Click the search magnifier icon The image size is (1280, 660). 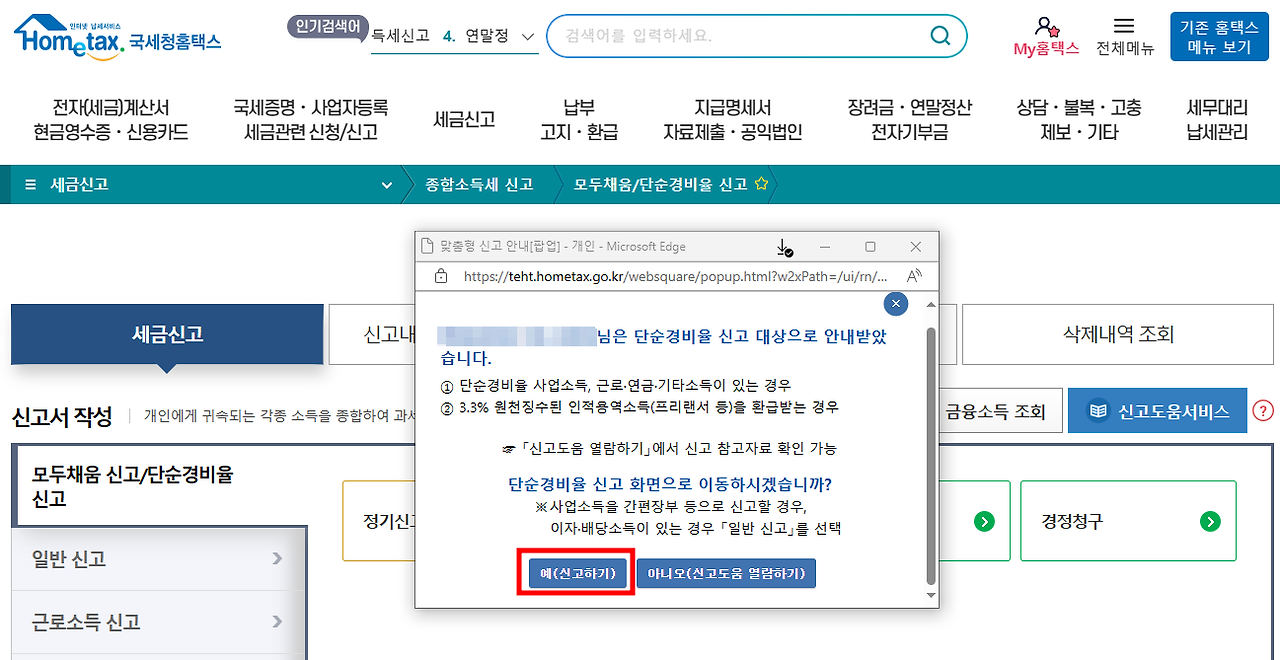point(938,35)
